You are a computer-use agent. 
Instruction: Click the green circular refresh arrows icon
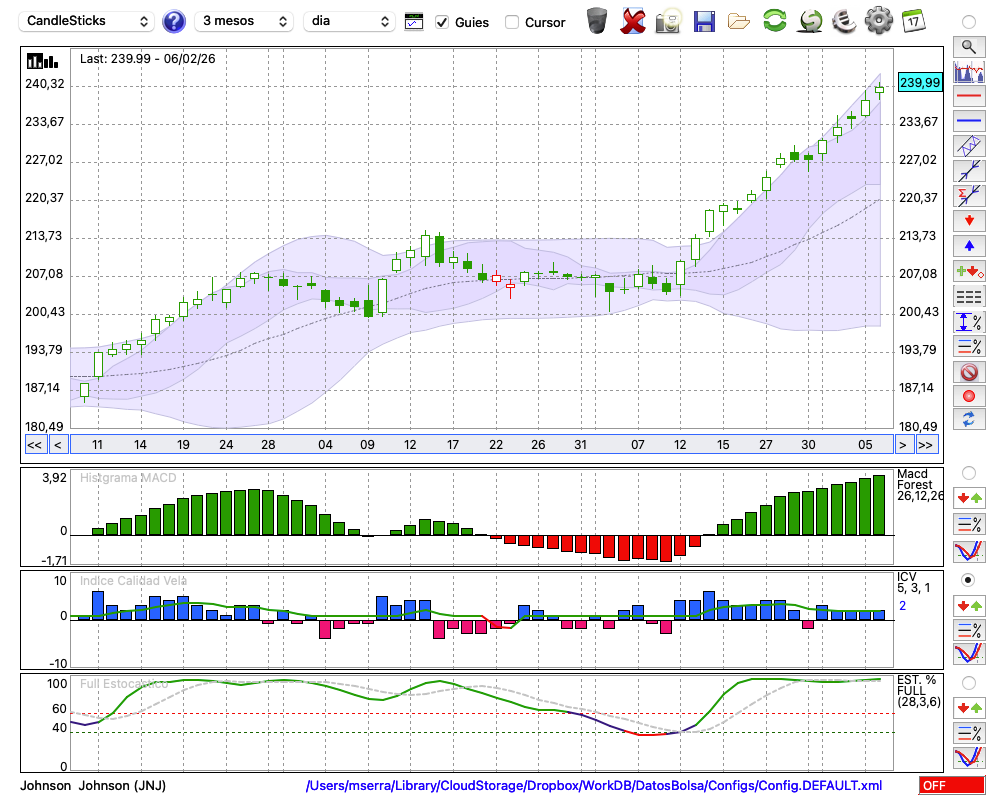click(774, 21)
